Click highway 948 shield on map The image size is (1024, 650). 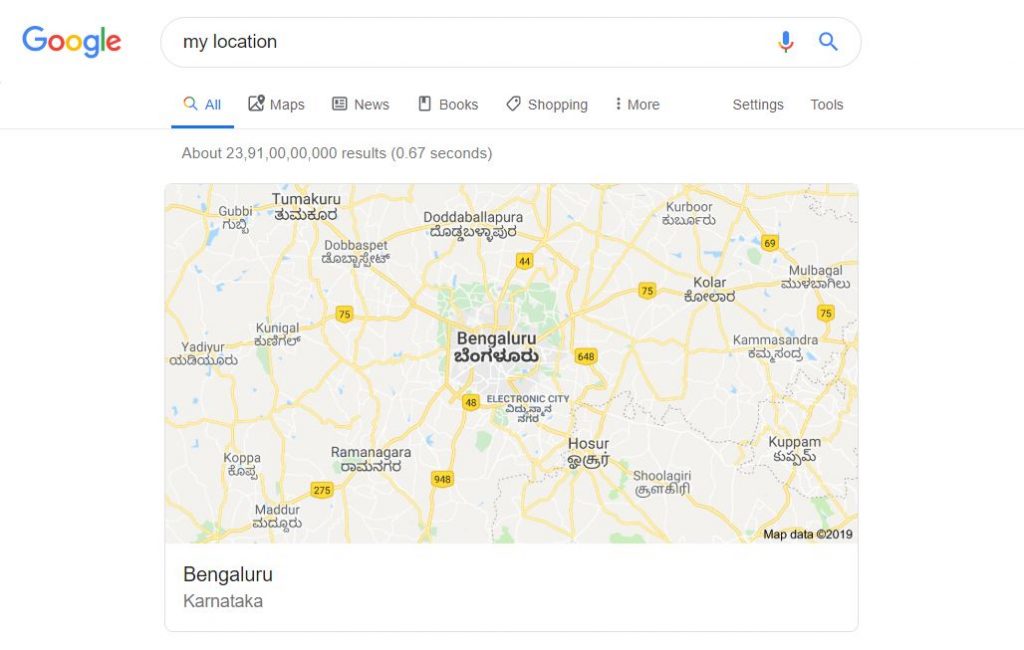(x=442, y=479)
